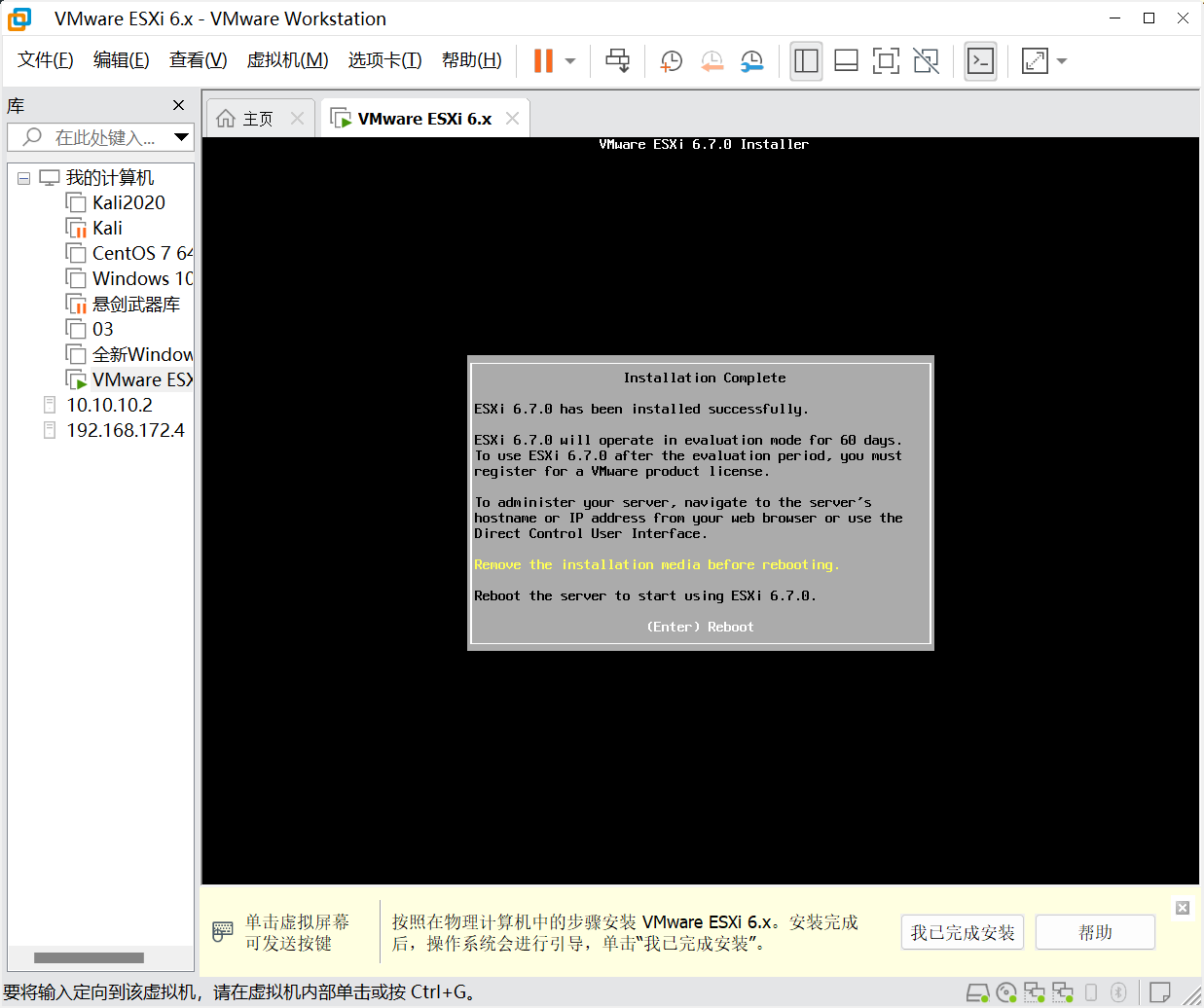The width and height of the screenshot is (1204, 1008).
Task: Open the library search filter dropdown
Action: (181, 137)
